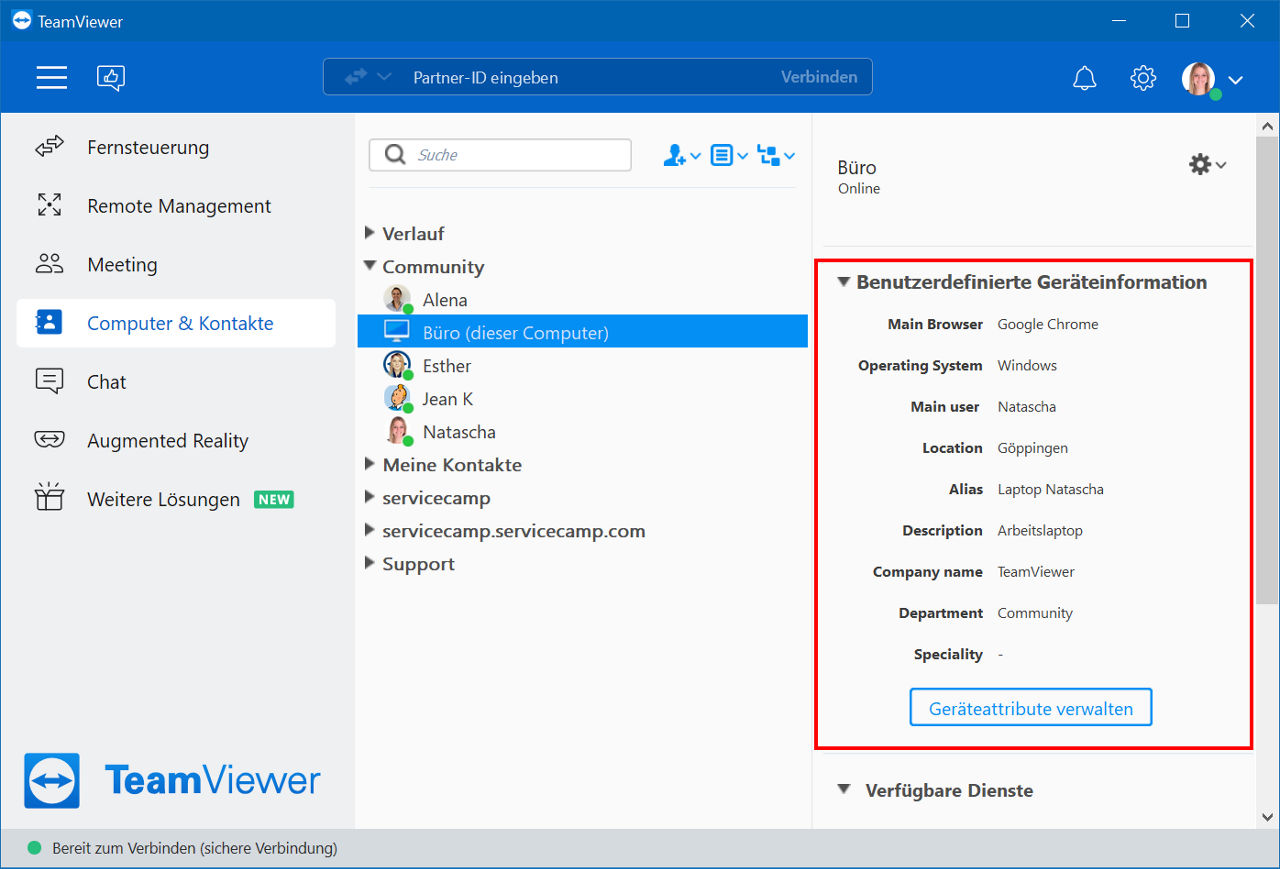Open the list view options icon
This screenshot has height=869, width=1280.
point(729,156)
